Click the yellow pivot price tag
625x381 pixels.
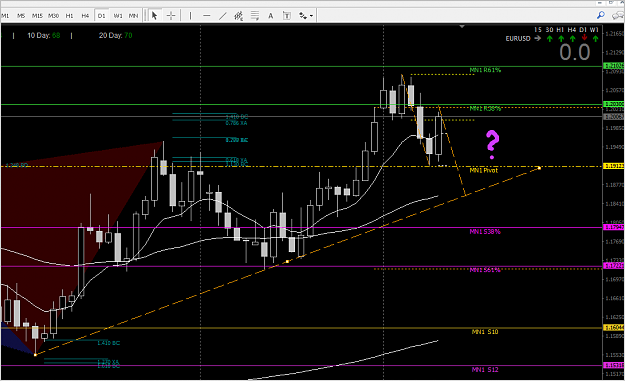[x=614, y=166]
